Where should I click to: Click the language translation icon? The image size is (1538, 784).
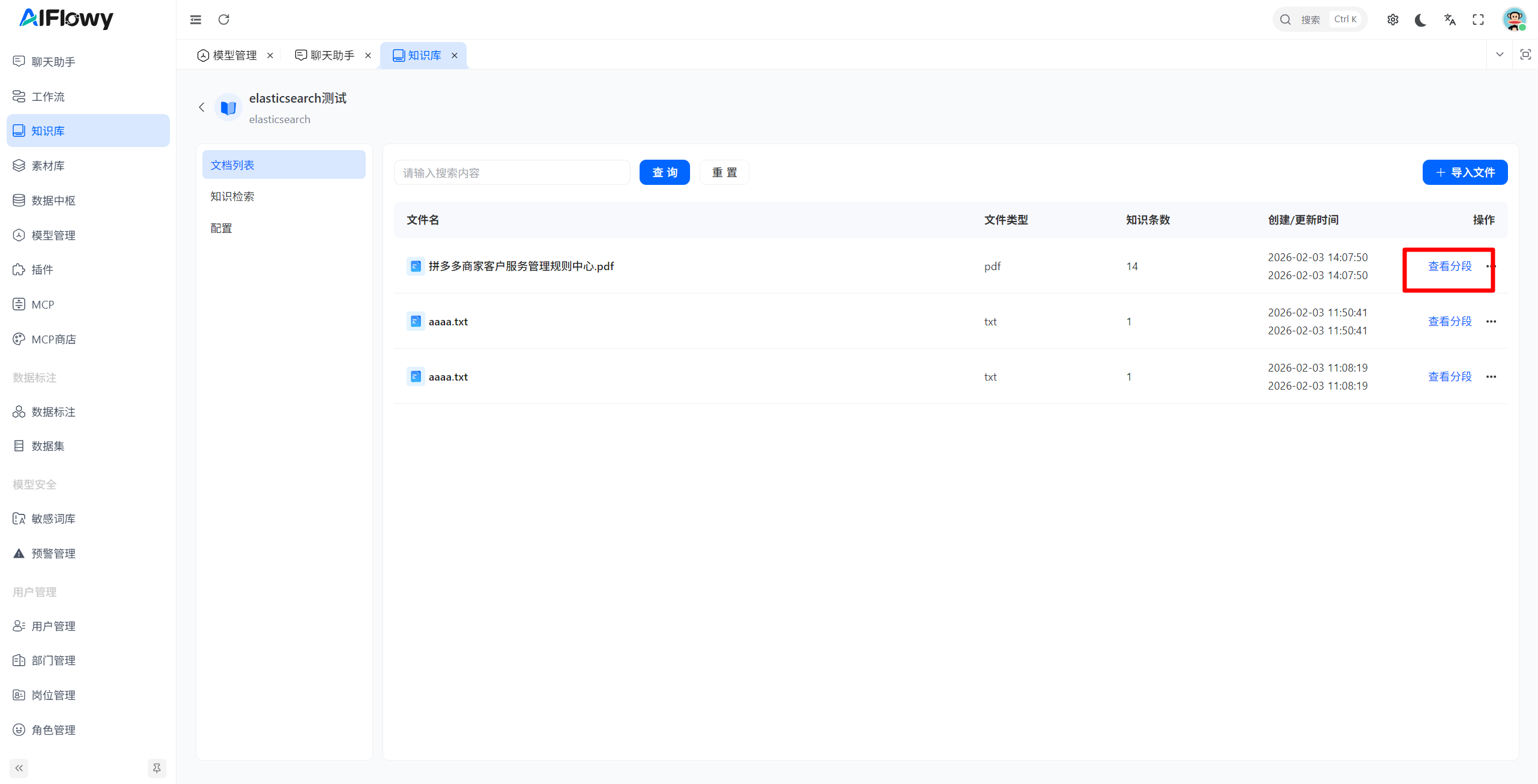pos(1450,20)
